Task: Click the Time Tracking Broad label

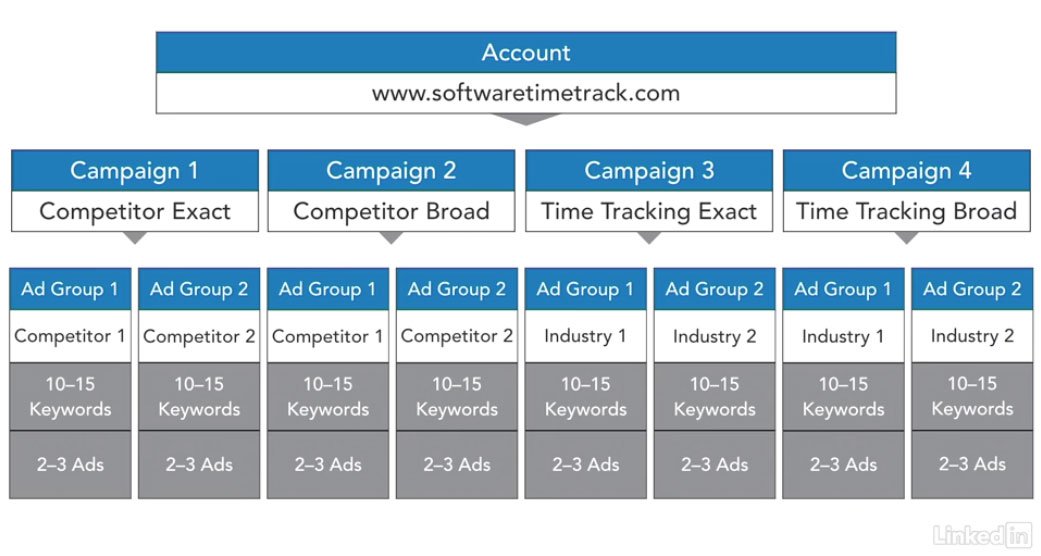Action: (906, 211)
